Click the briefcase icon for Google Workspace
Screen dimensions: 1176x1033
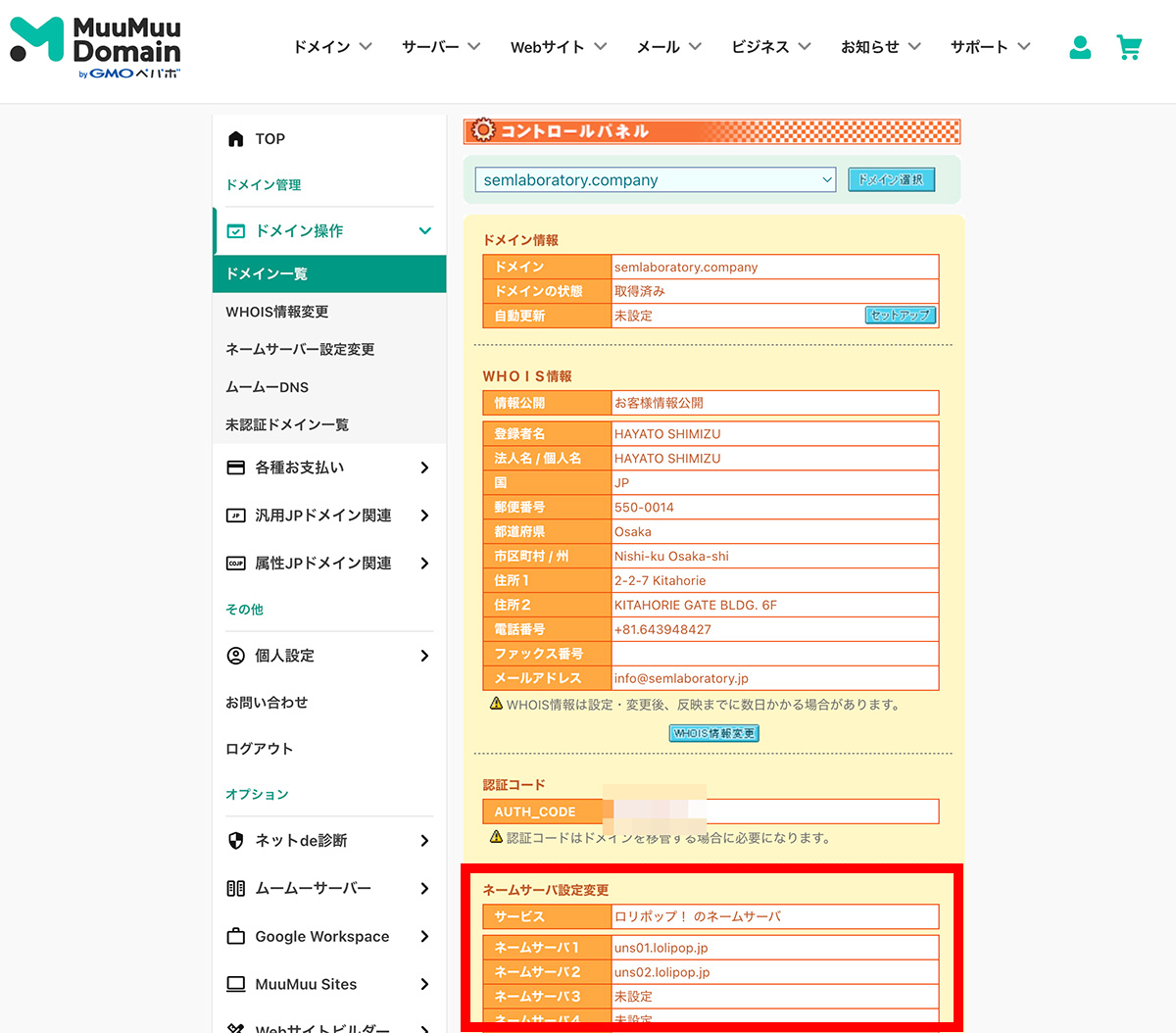(x=235, y=936)
